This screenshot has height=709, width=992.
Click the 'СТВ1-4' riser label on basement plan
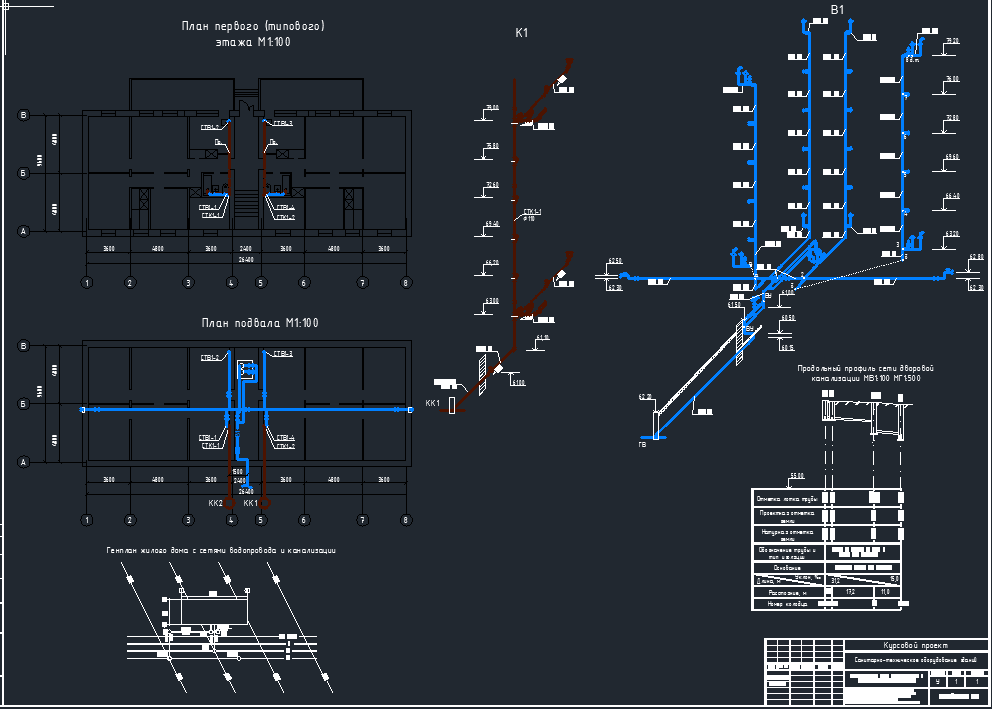coord(285,438)
